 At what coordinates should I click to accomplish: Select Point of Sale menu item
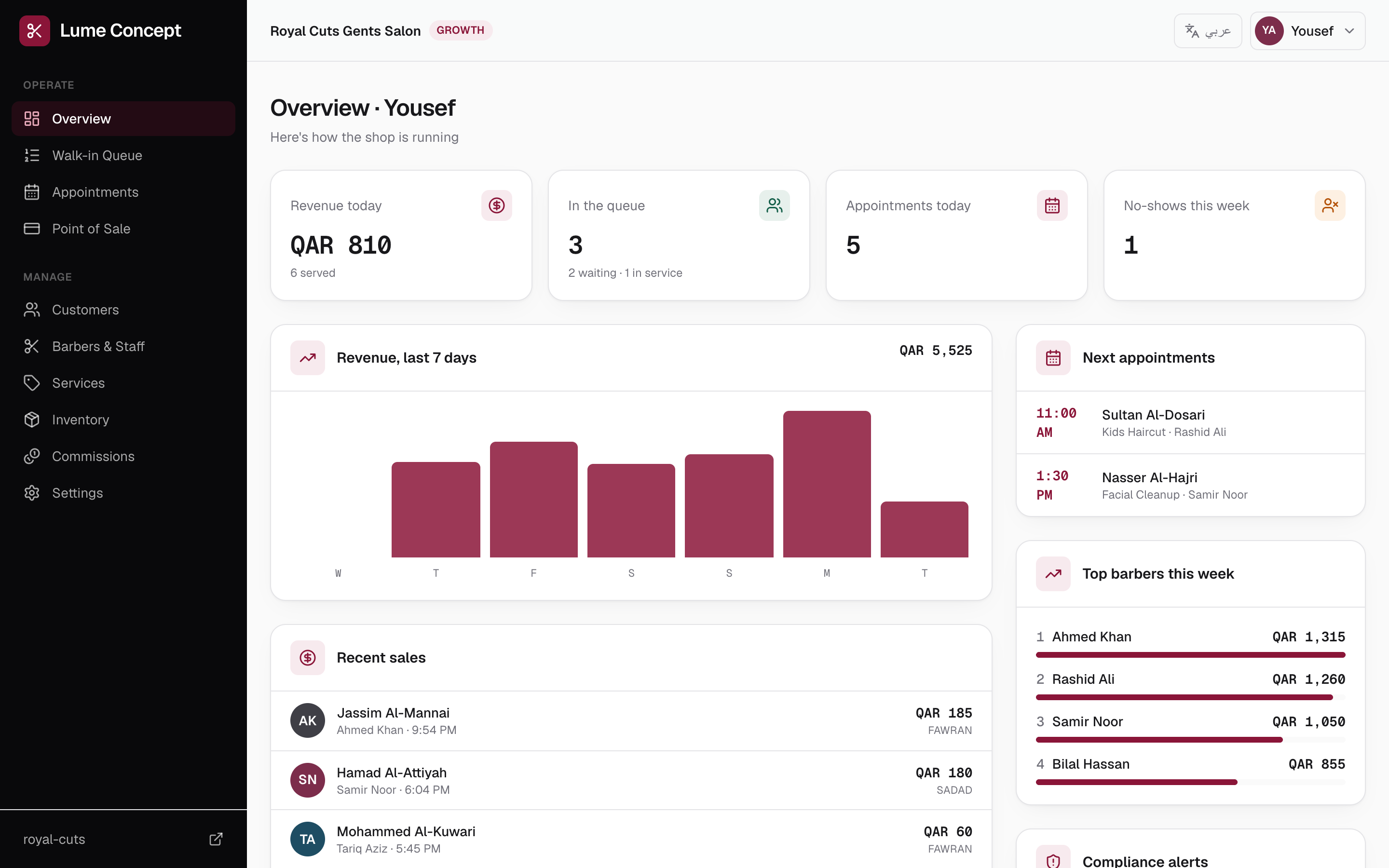point(123,229)
